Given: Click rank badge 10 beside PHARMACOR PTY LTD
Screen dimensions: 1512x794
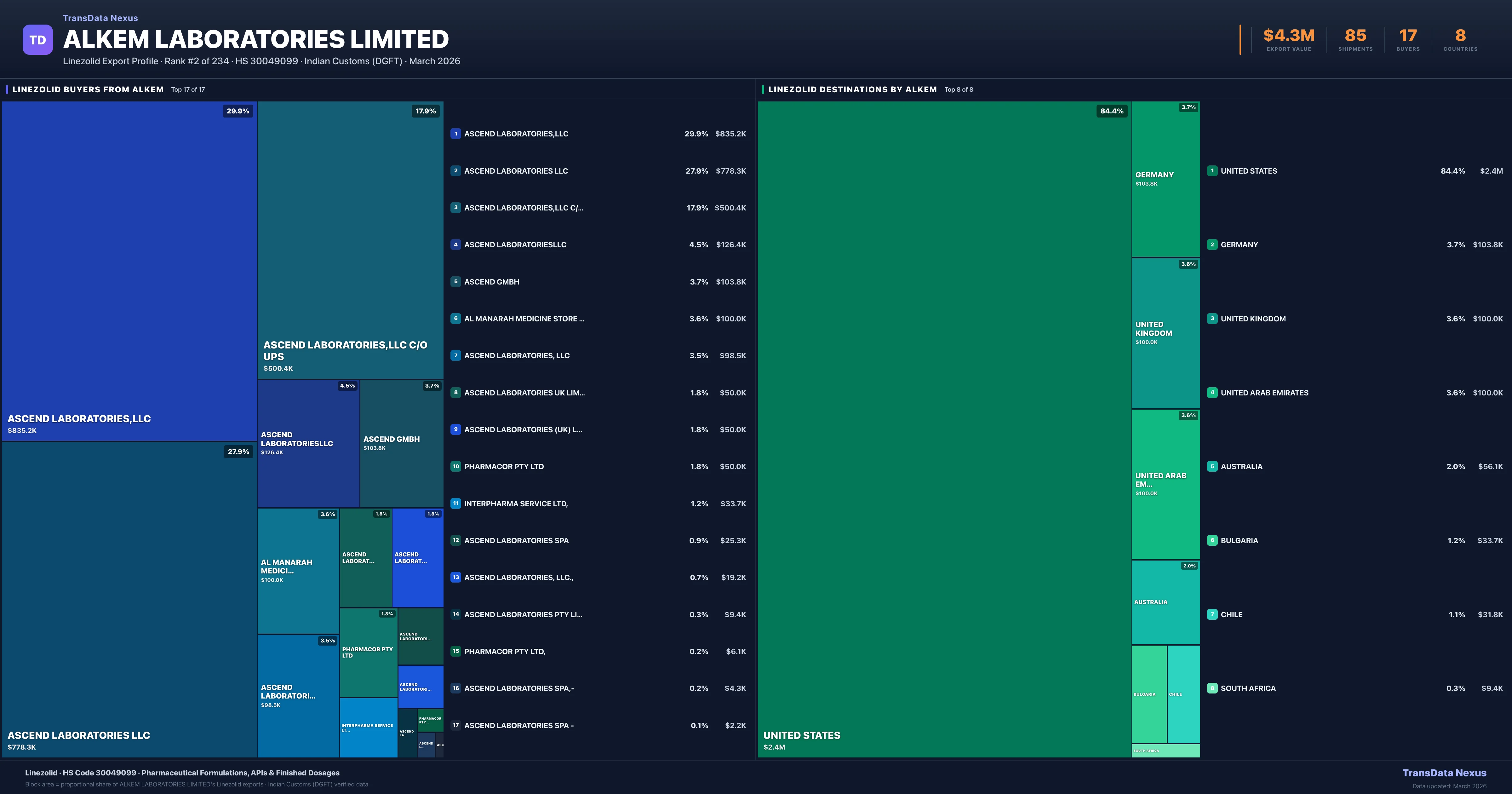Looking at the screenshot, I should (455, 466).
